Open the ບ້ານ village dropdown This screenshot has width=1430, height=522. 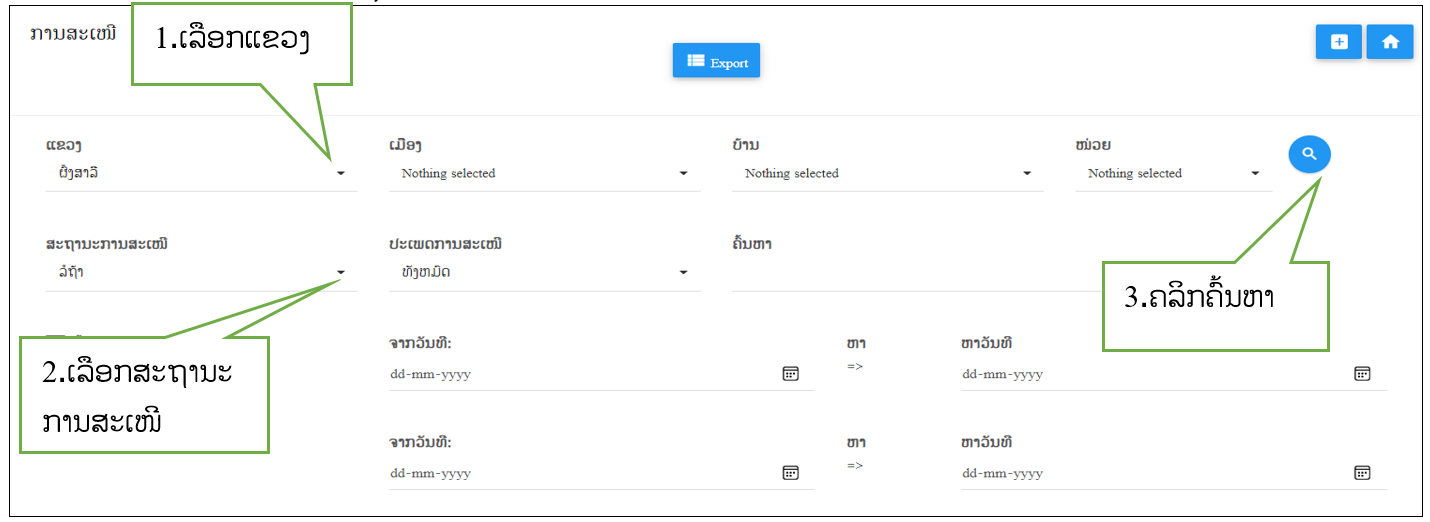[x=888, y=174]
